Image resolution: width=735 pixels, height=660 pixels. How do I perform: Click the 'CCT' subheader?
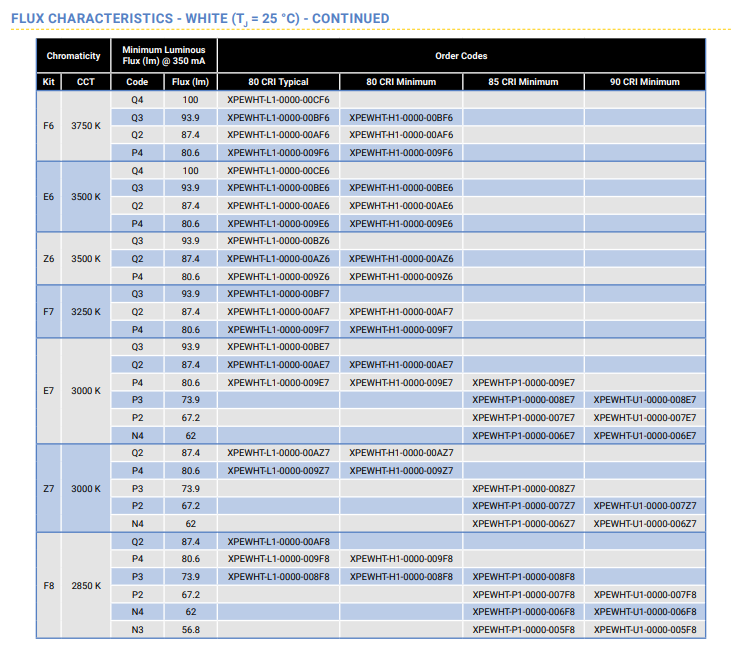click(86, 82)
